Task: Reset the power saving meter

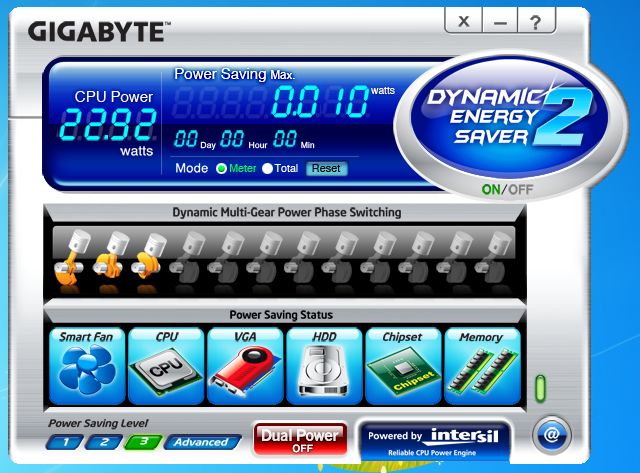Action: click(x=327, y=169)
